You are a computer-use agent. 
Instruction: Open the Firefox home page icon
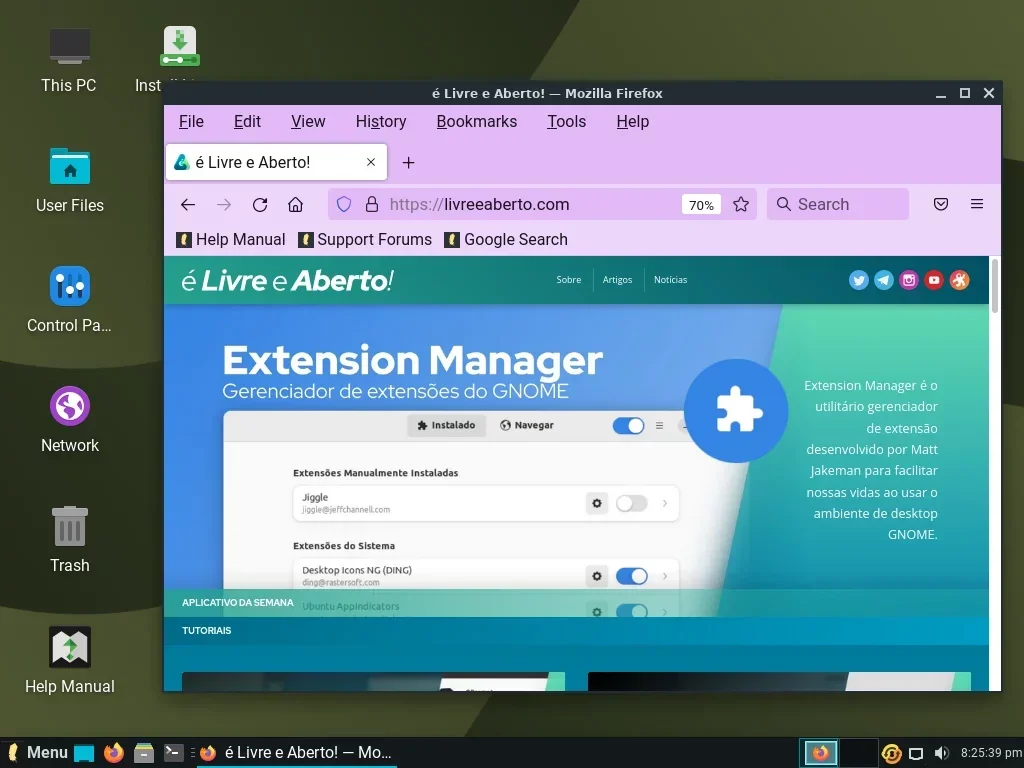(295, 204)
